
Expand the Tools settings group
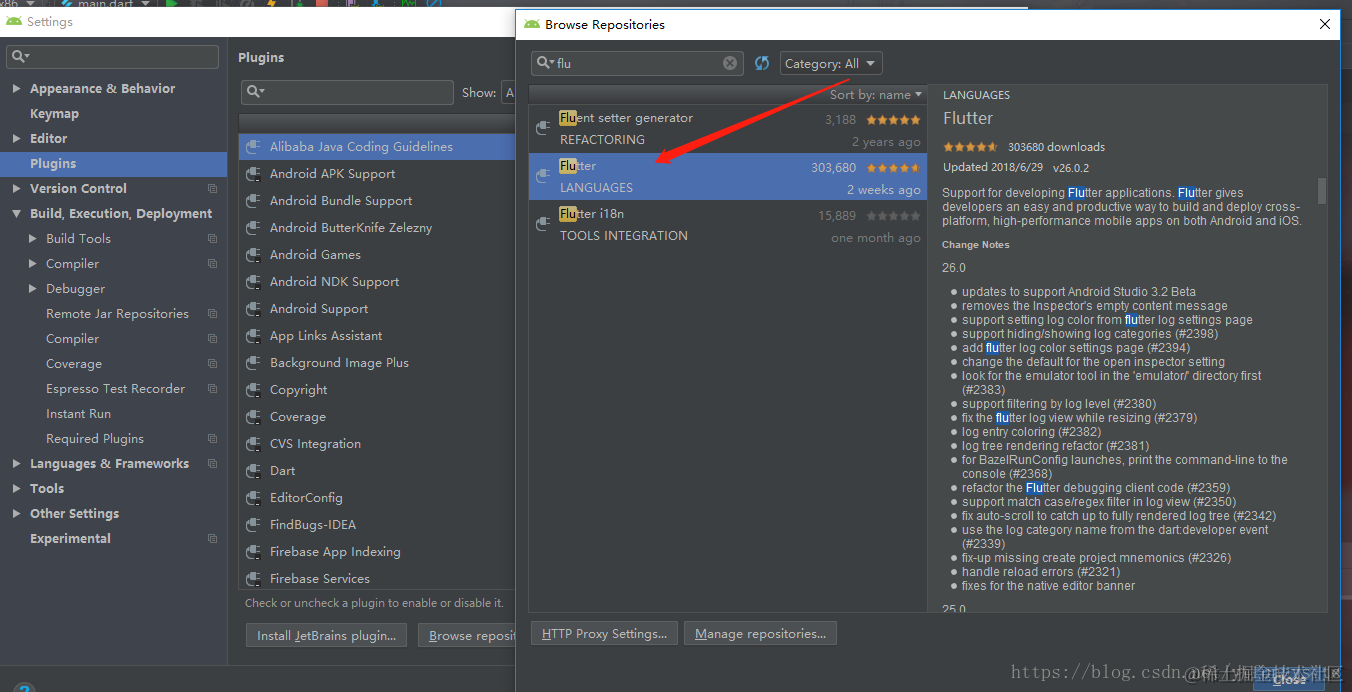[16, 488]
